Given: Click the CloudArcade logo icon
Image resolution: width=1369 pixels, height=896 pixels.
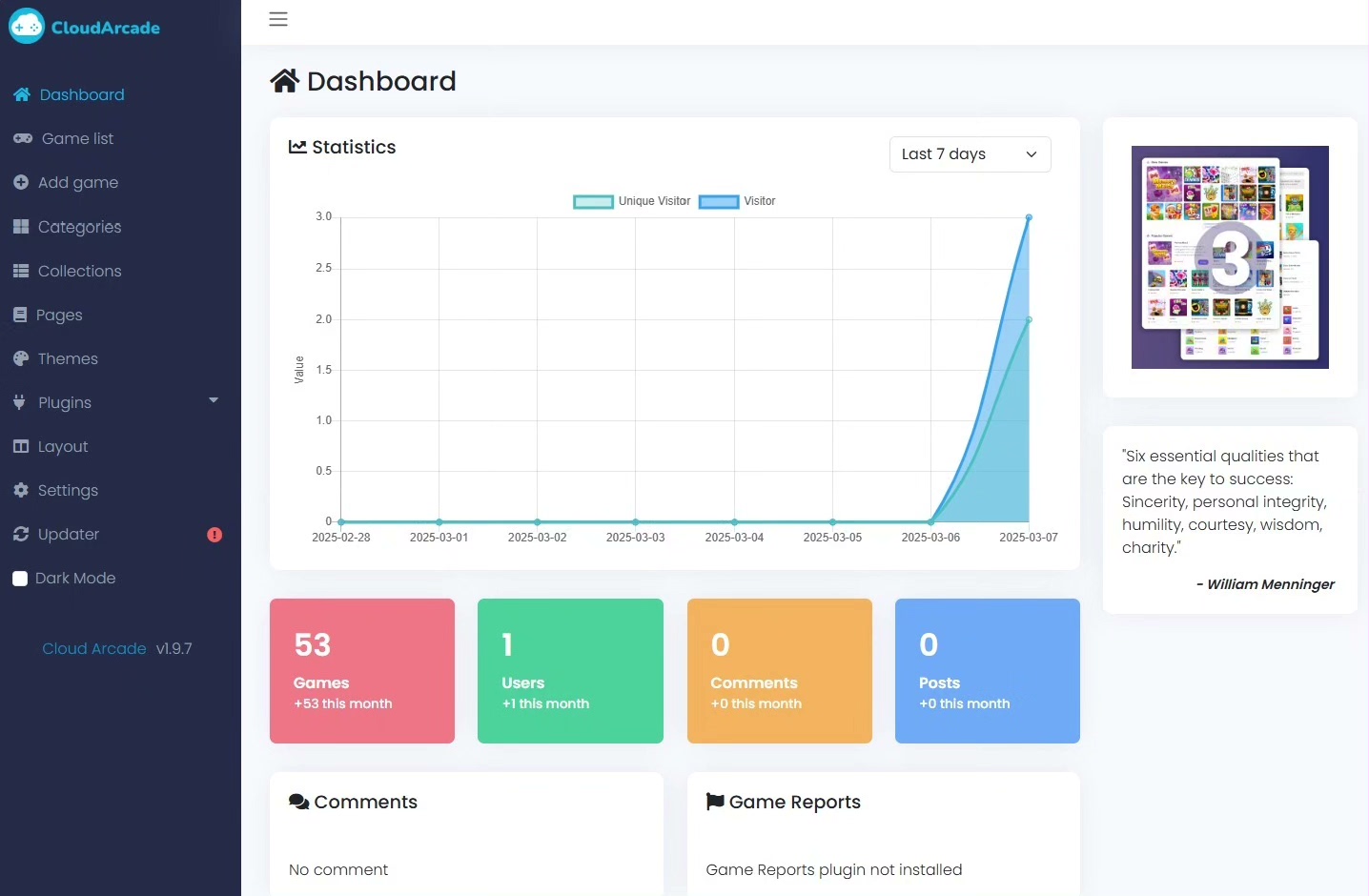Looking at the screenshot, I should click(x=27, y=26).
